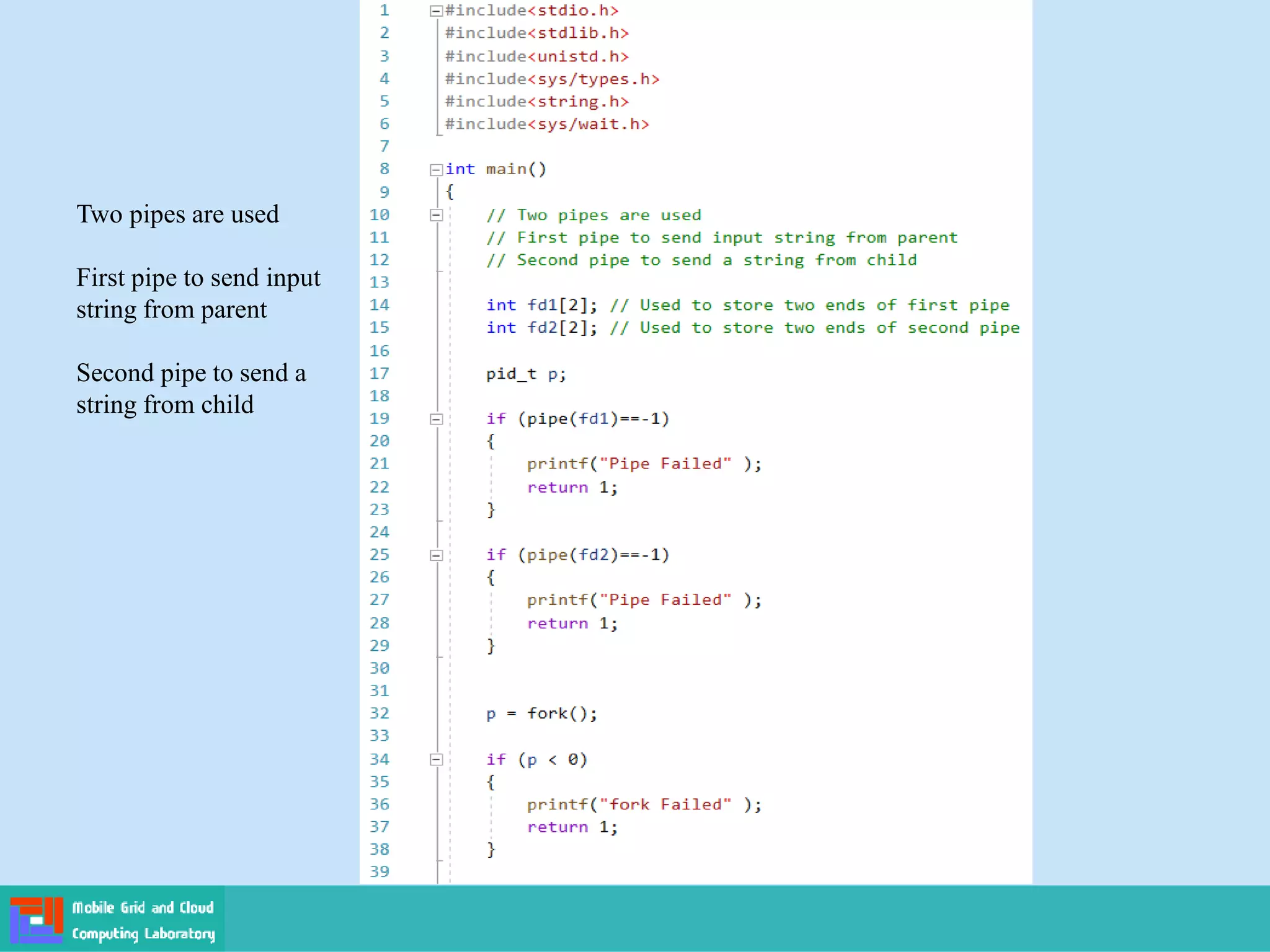Collapse the comment block fold at line 10
The height and width of the screenshot is (952, 1270).
click(x=436, y=215)
